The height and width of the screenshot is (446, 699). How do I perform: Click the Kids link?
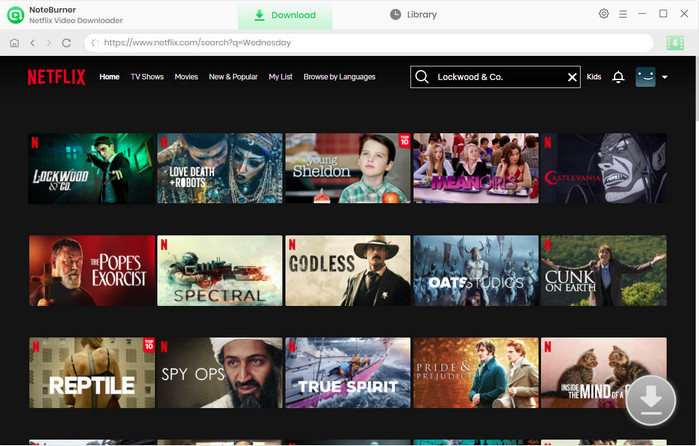[x=594, y=77]
